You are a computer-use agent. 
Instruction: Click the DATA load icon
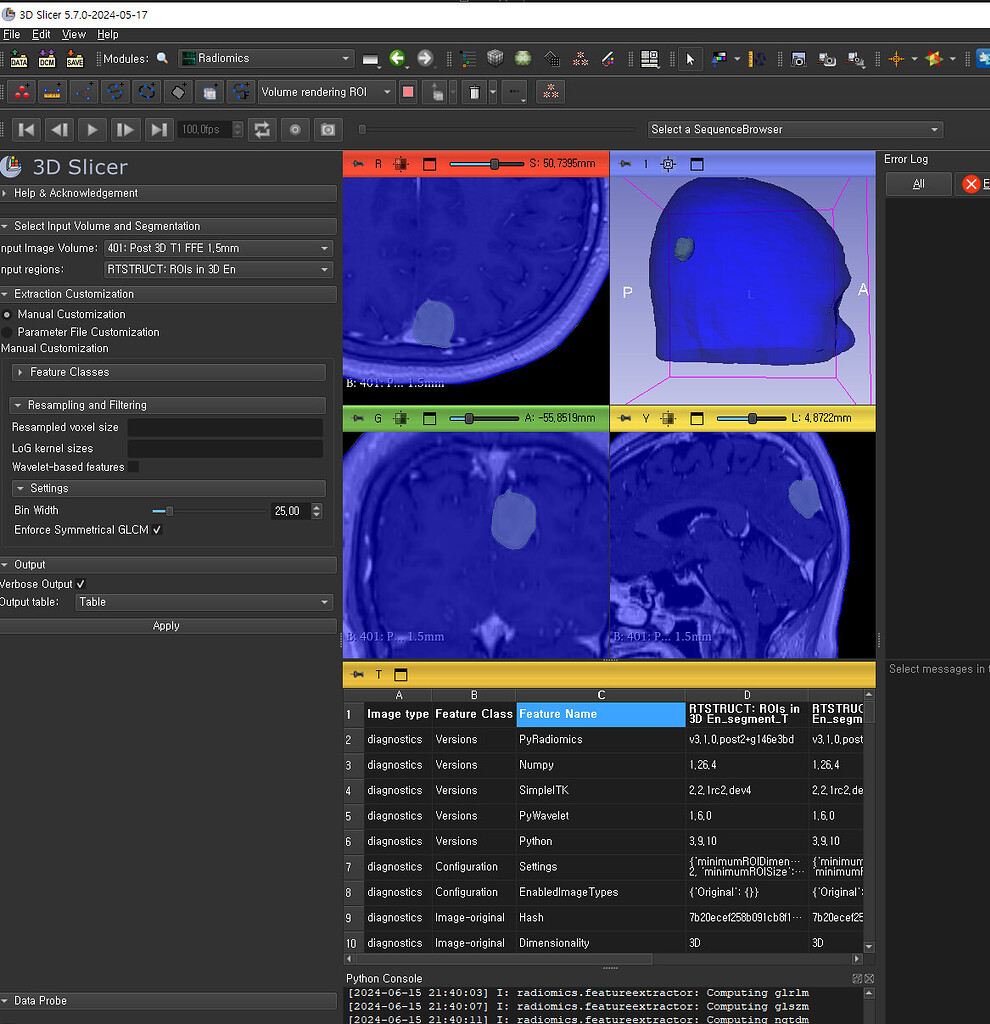coord(18,59)
